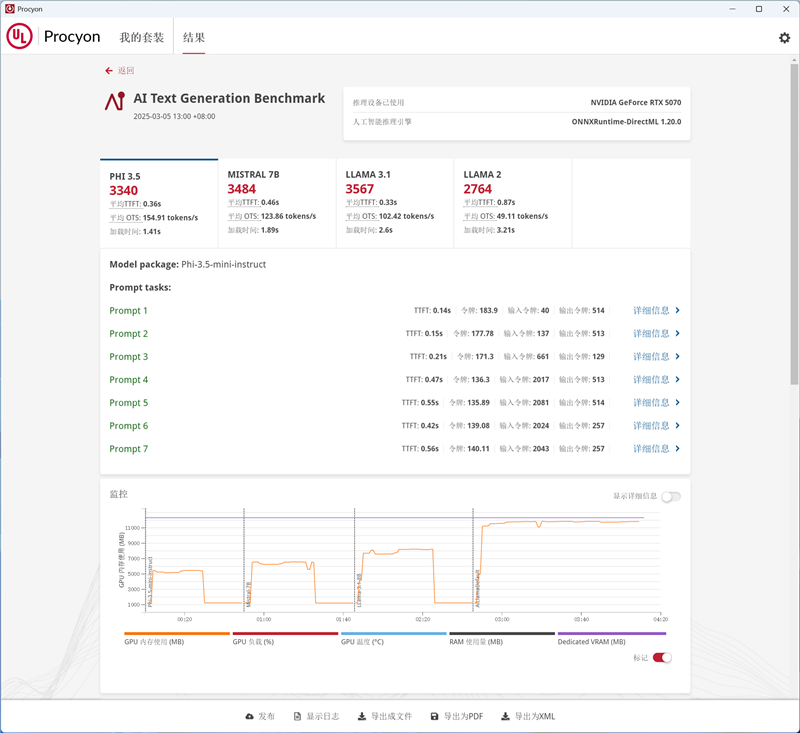Select the LLAMA 3.1 result tab
The width and height of the screenshot is (800, 733).
click(x=395, y=204)
